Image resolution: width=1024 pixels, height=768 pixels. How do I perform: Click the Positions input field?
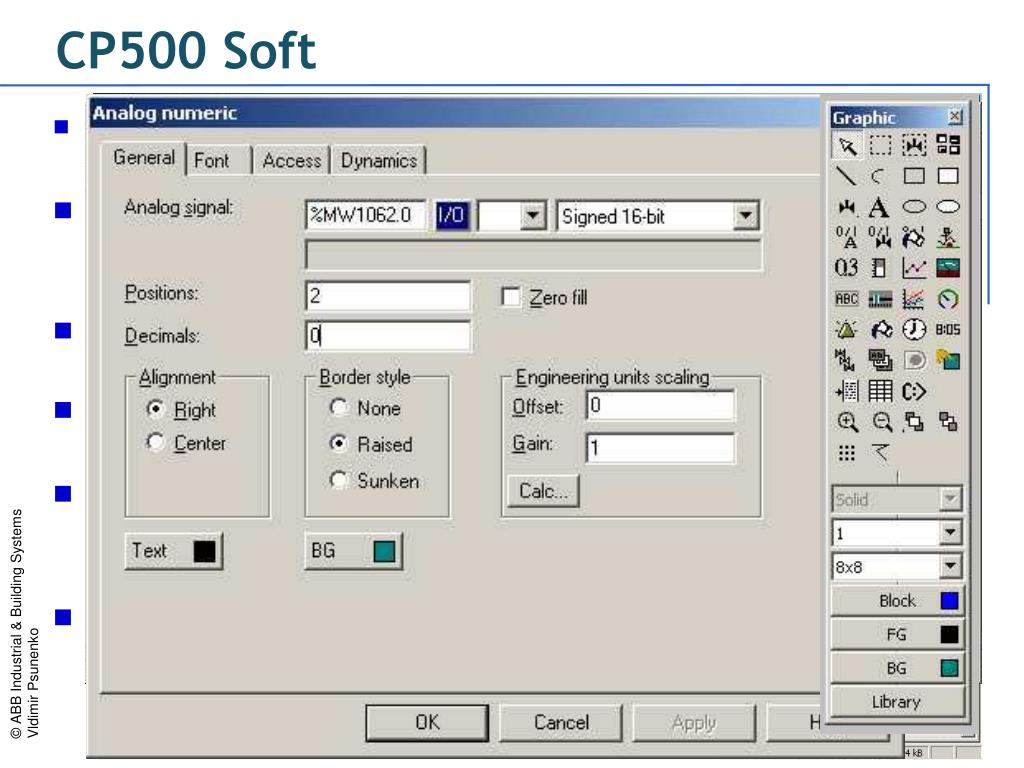click(x=388, y=296)
